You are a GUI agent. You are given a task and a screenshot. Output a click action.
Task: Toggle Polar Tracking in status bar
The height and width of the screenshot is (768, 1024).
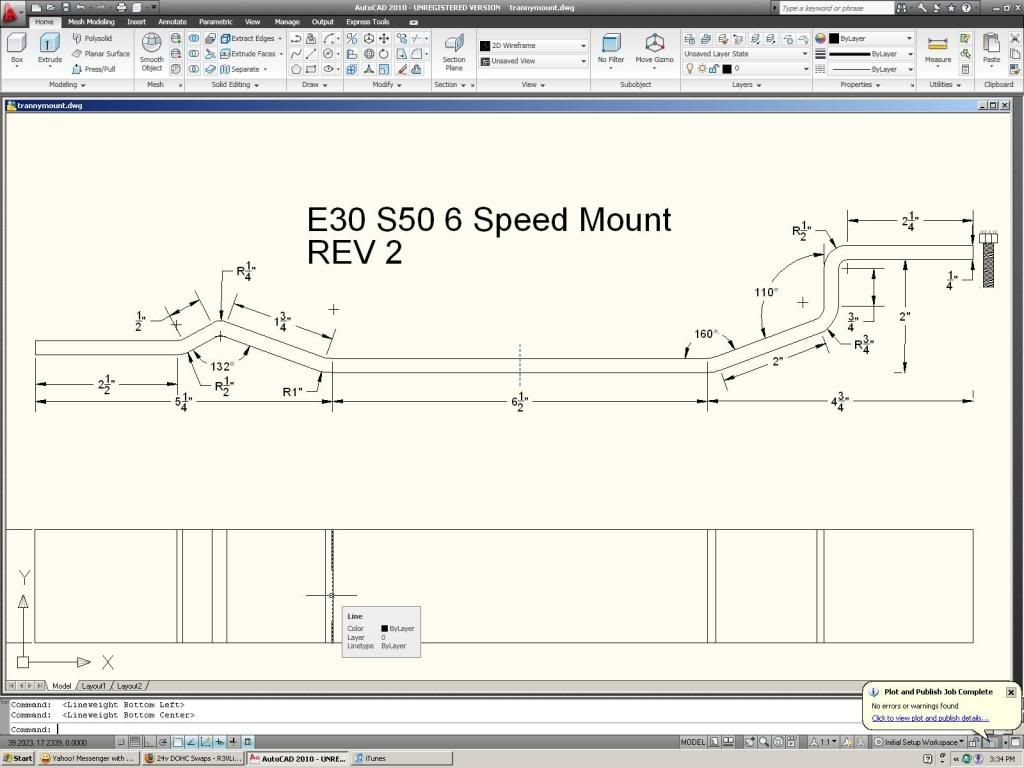click(163, 742)
